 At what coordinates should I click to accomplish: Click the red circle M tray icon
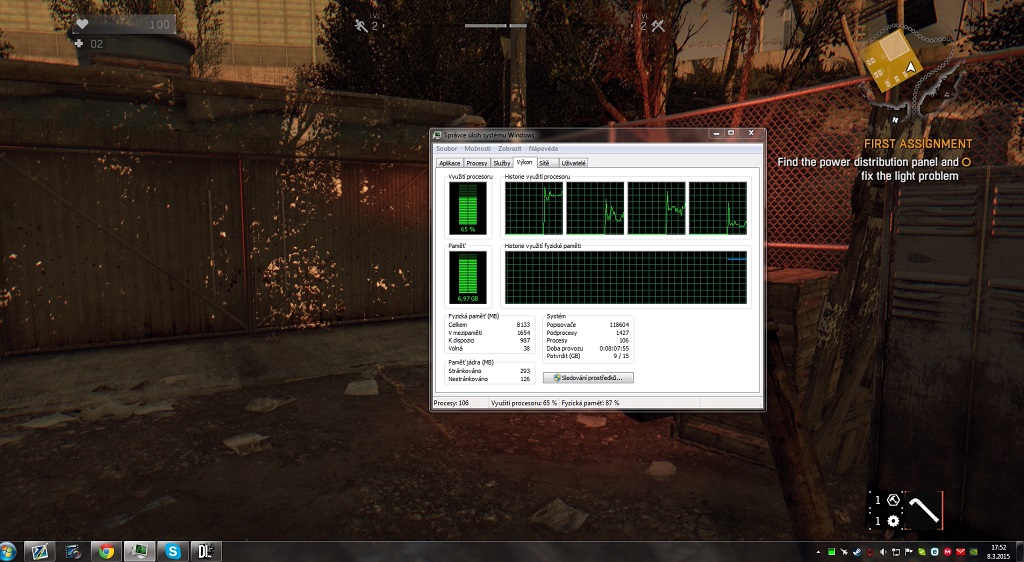(x=948, y=552)
